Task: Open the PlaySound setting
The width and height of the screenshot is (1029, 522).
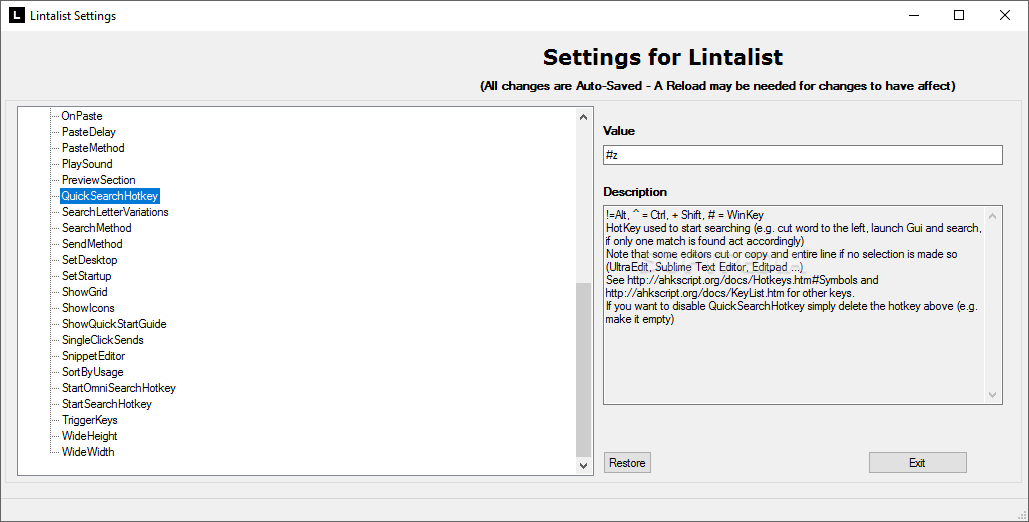Action: click(87, 164)
